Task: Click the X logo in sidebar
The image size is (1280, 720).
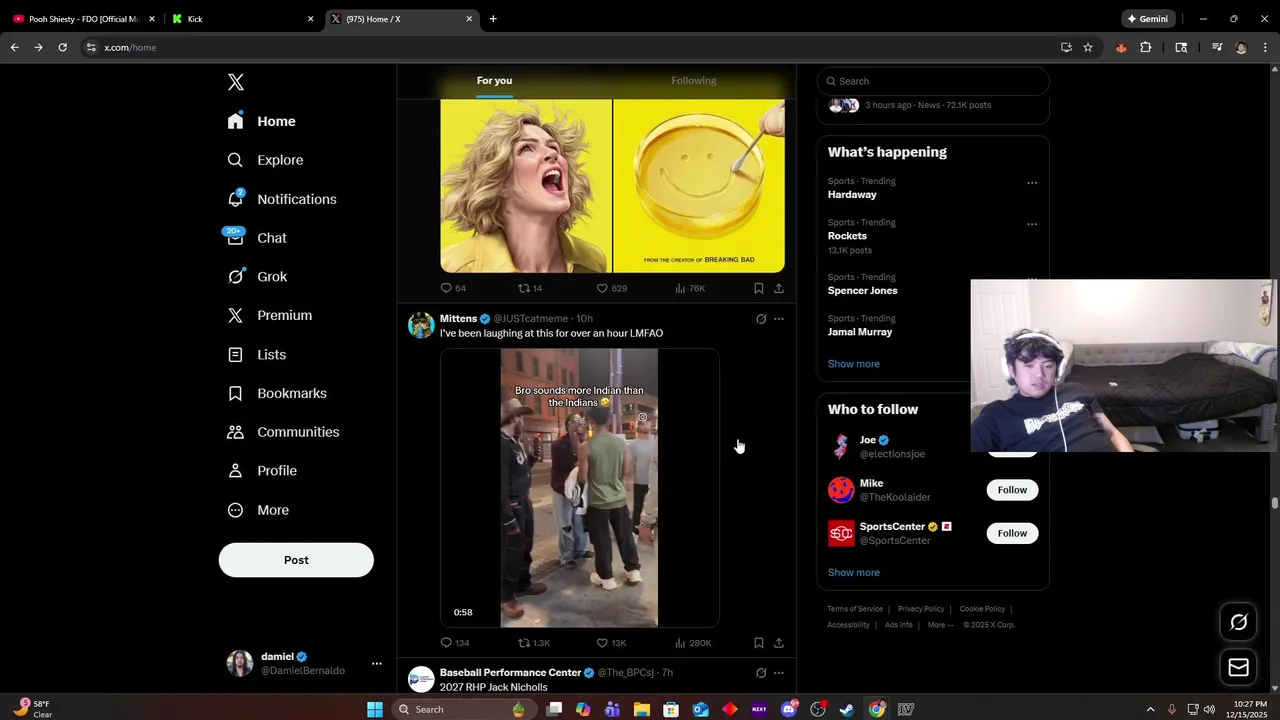Action: click(236, 82)
